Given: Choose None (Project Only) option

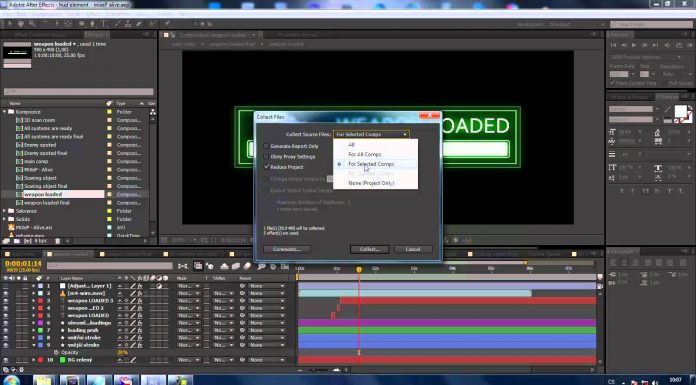Looking at the screenshot, I should point(371,183).
